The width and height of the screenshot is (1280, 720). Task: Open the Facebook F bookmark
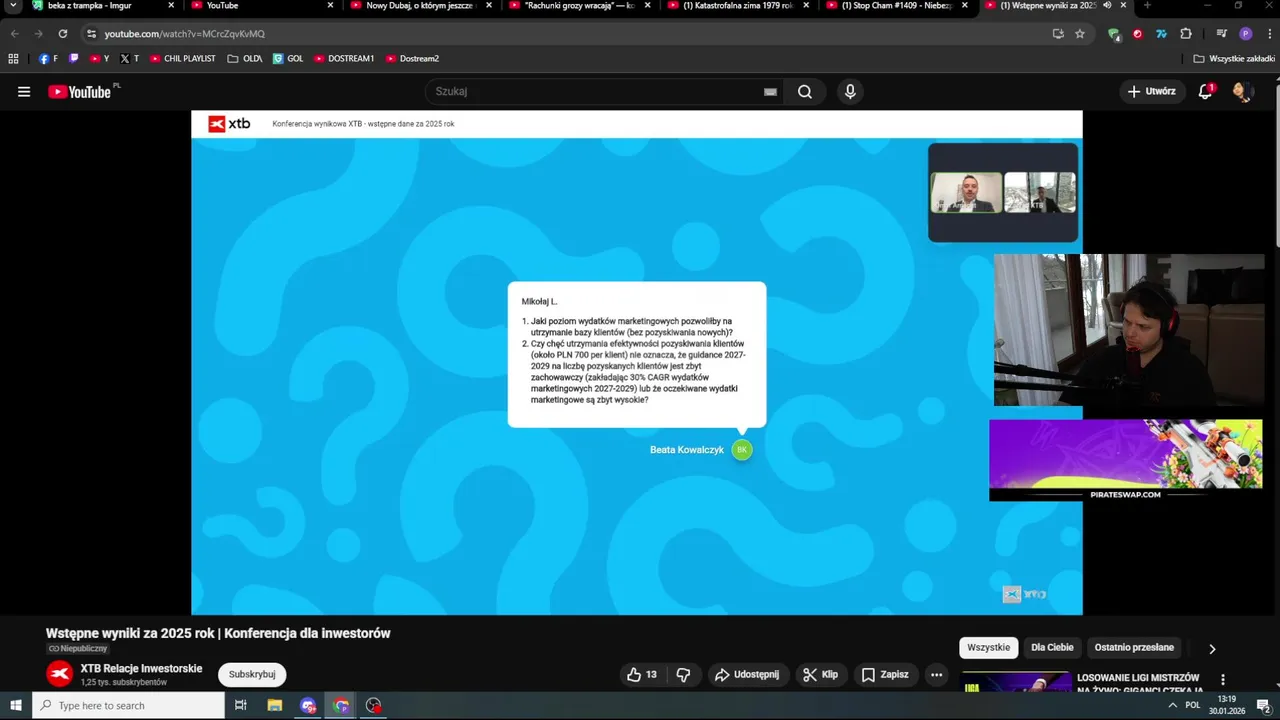48,59
